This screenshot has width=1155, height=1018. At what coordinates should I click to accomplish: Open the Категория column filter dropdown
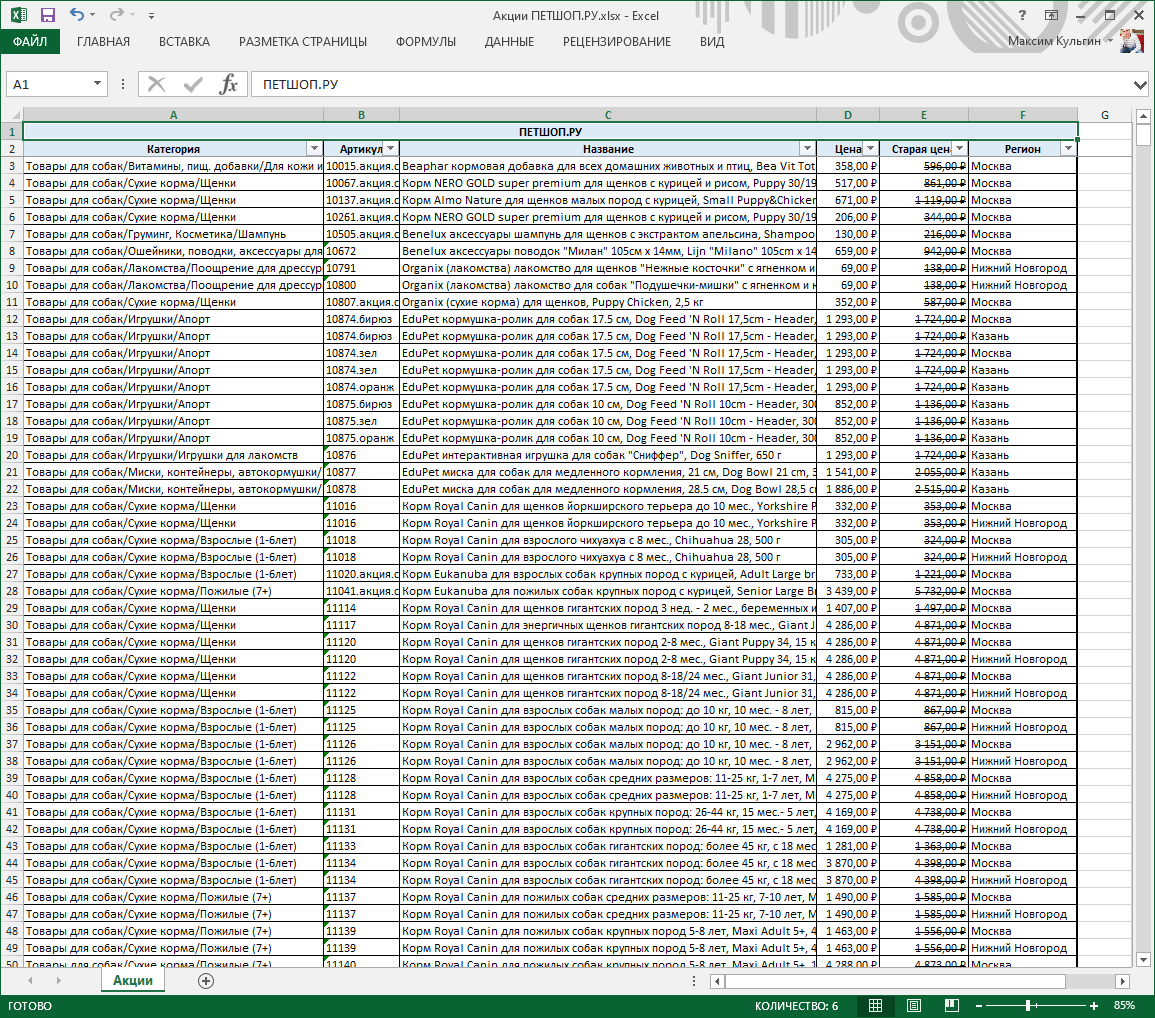click(x=315, y=149)
